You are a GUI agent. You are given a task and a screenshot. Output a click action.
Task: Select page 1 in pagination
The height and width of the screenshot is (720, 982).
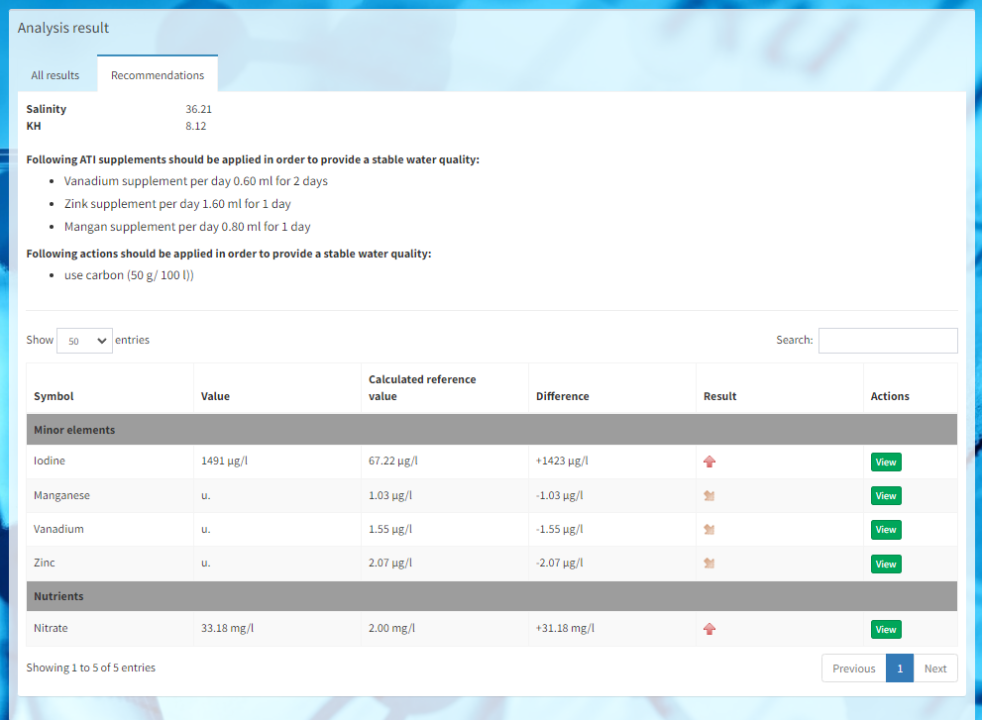pos(899,669)
